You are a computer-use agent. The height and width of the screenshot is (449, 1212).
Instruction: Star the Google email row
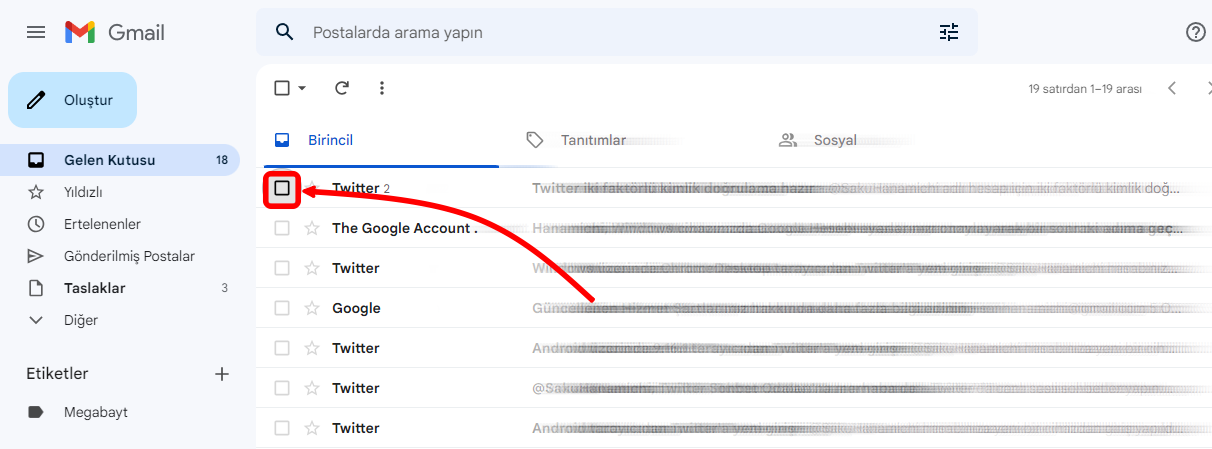pyautogui.click(x=312, y=308)
